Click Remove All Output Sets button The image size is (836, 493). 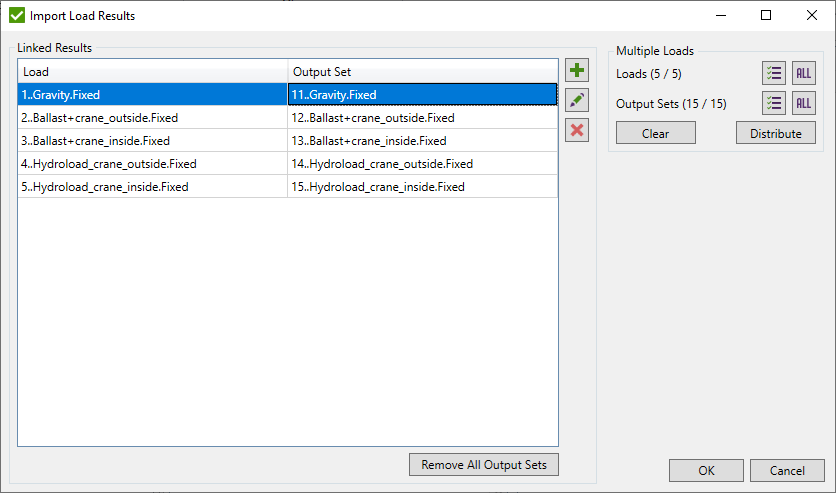tap(483, 465)
